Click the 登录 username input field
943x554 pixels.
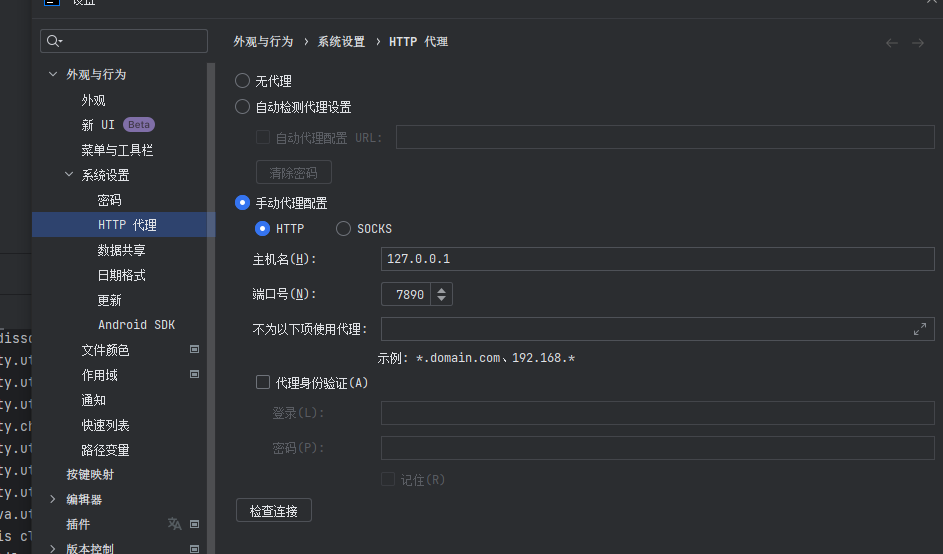657,413
